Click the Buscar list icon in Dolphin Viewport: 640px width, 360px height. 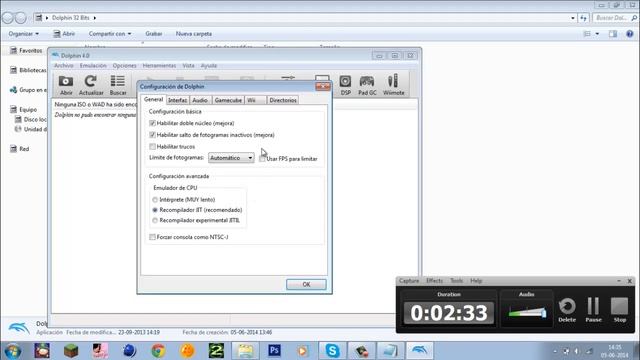[118, 85]
